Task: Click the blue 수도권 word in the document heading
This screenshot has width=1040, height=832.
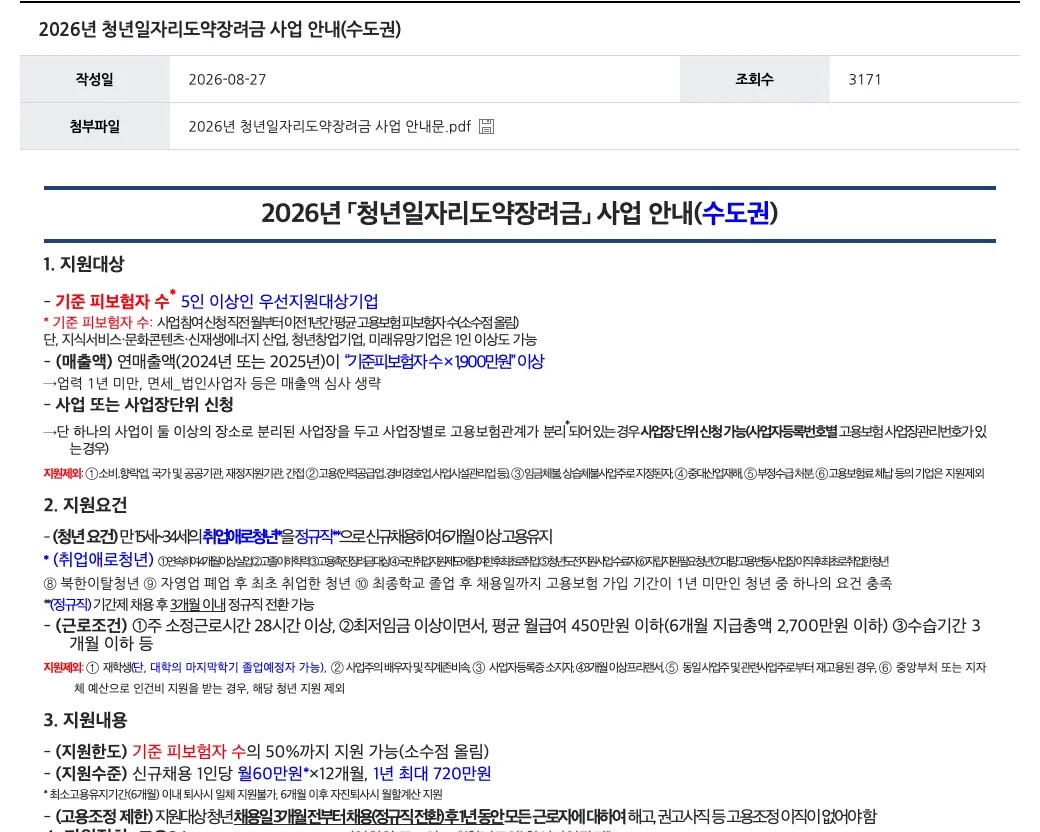Action: (x=736, y=213)
